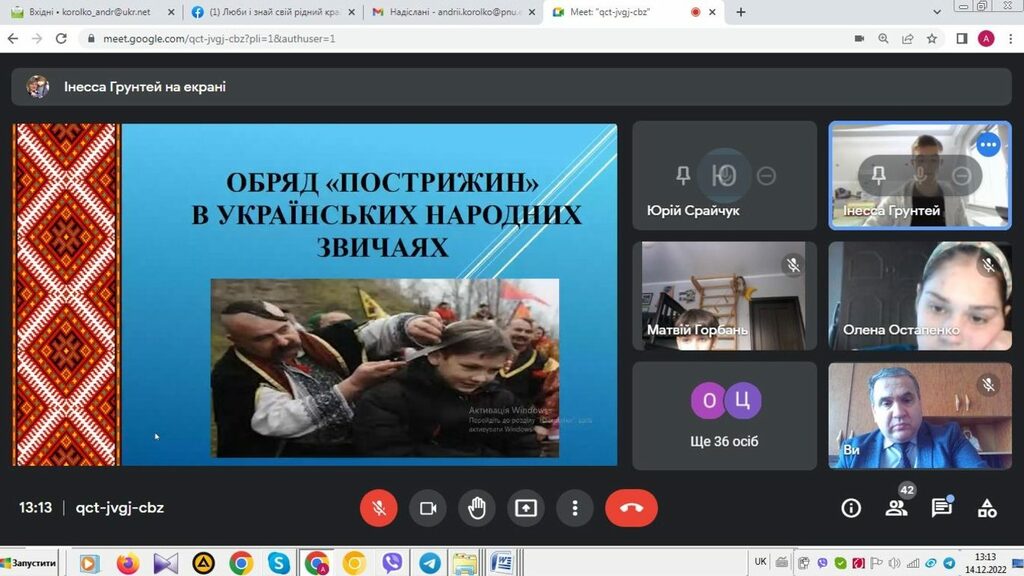Pin Юрій Срайчук's tile to the screen
The height and width of the screenshot is (576, 1024).
click(x=683, y=176)
